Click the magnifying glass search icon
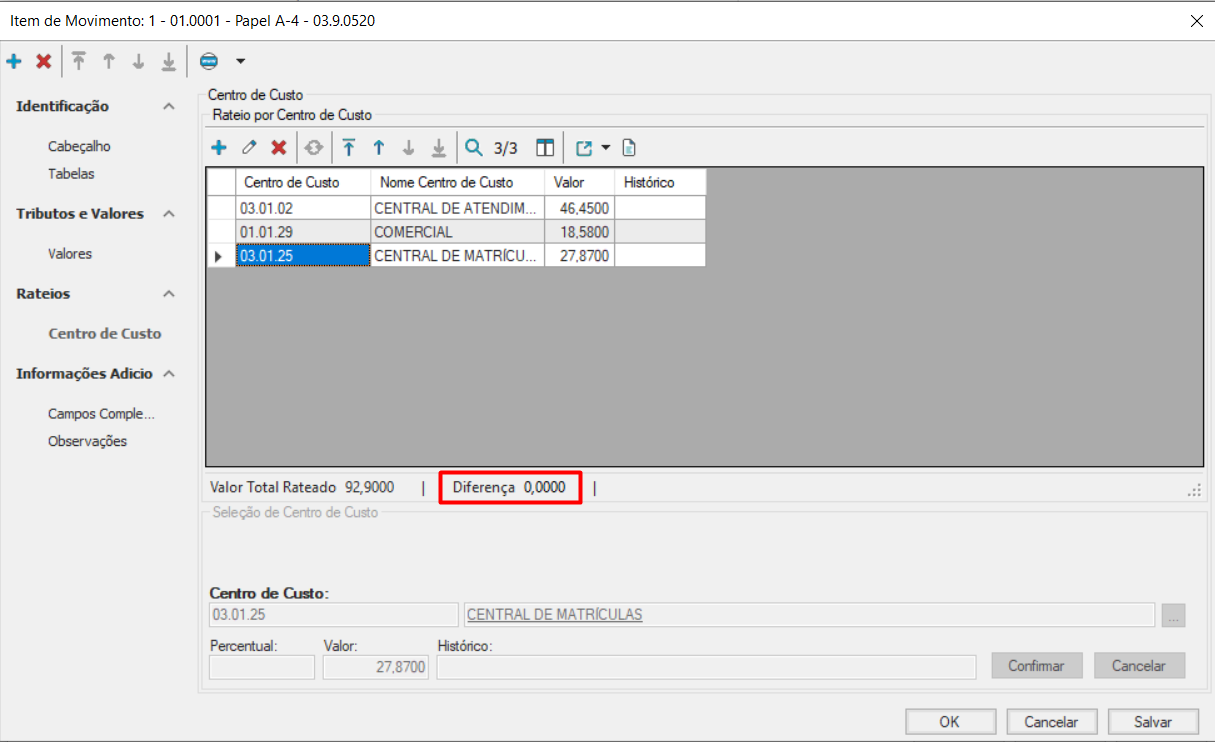The width and height of the screenshot is (1215, 742). (474, 148)
